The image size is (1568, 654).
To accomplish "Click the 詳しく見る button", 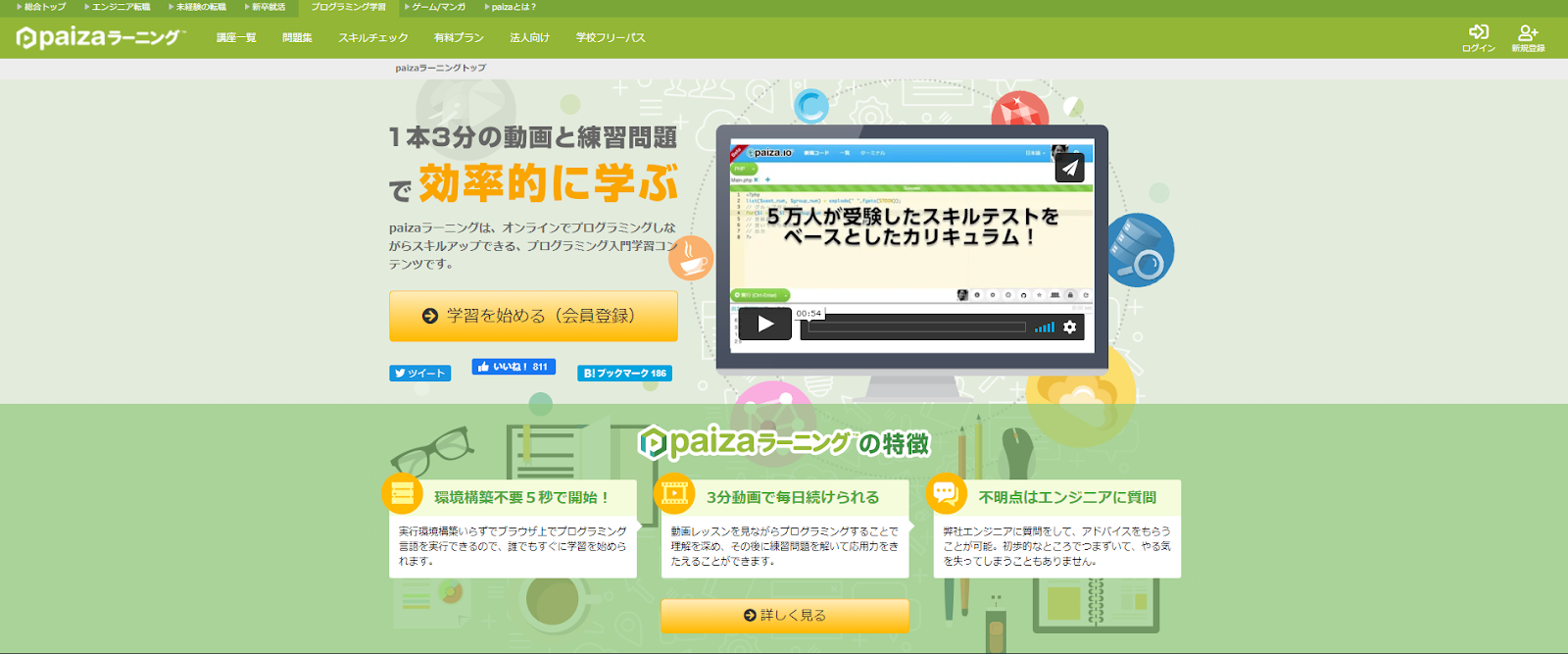I will pyautogui.click(x=784, y=615).
